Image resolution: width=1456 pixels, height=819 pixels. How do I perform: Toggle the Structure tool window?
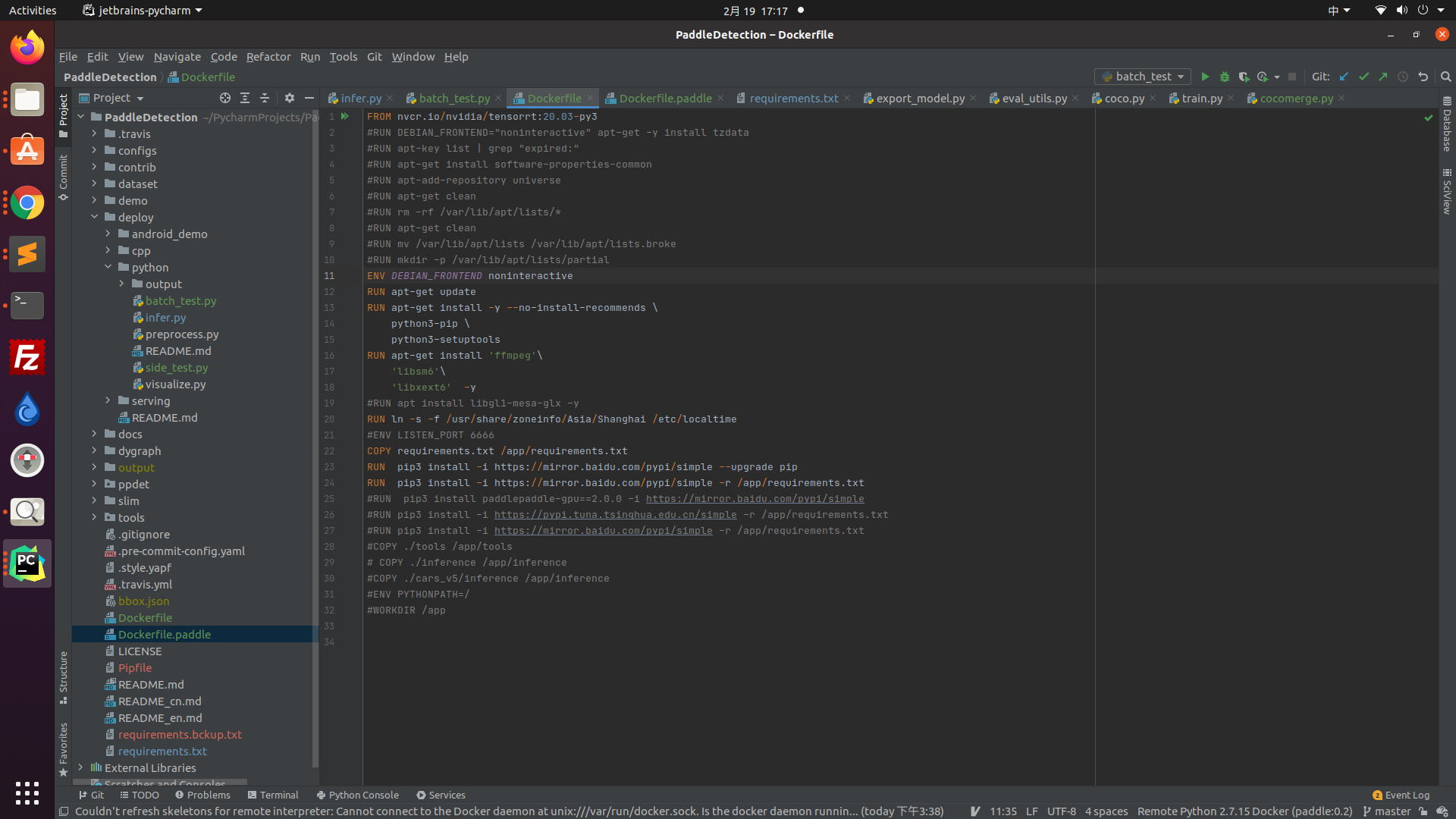click(x=63, y=671)
